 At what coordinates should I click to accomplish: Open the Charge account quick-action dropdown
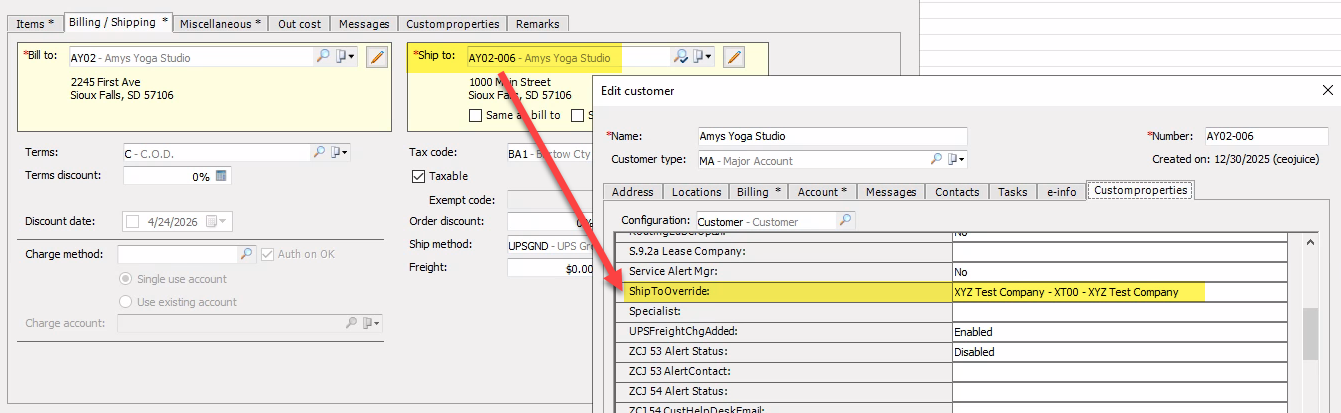coord(371,323)
